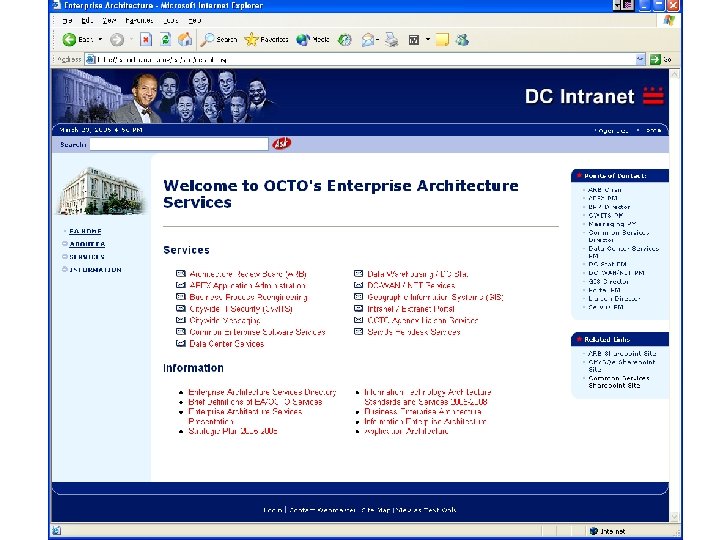Go back with the green Back arrow

click(69, 40)
